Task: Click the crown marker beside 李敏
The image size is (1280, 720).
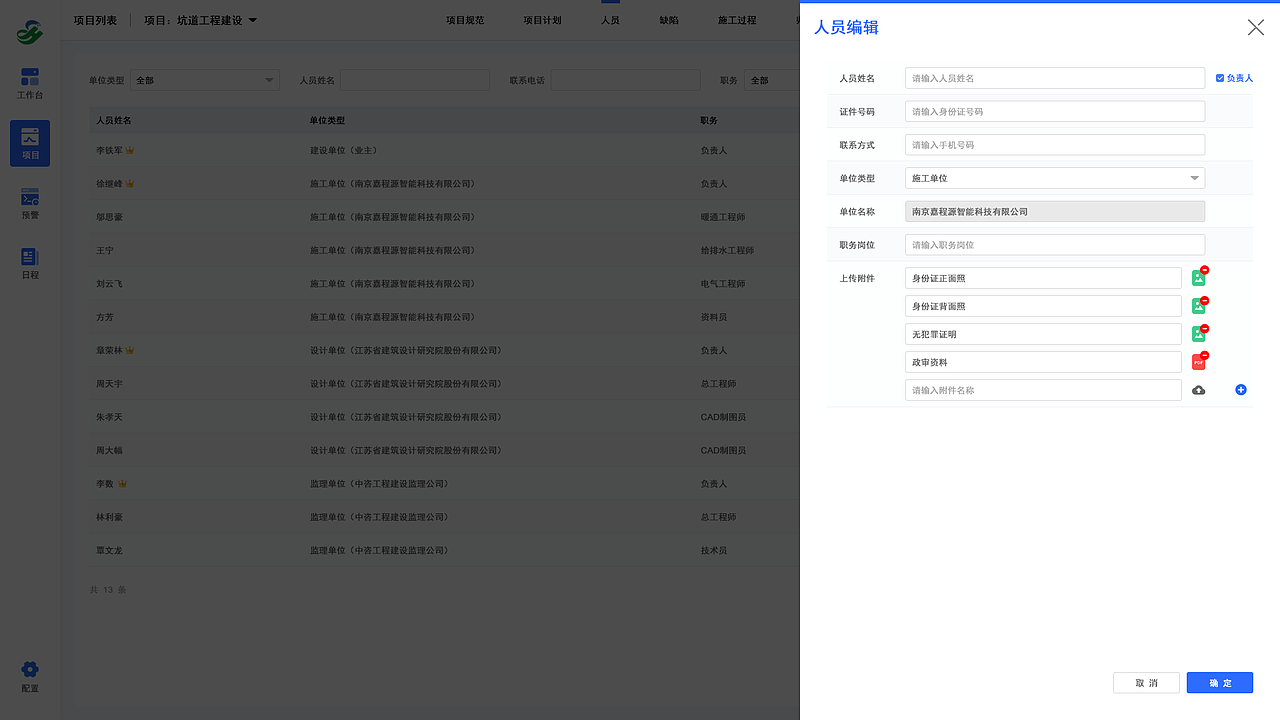Action: (122, 483)
